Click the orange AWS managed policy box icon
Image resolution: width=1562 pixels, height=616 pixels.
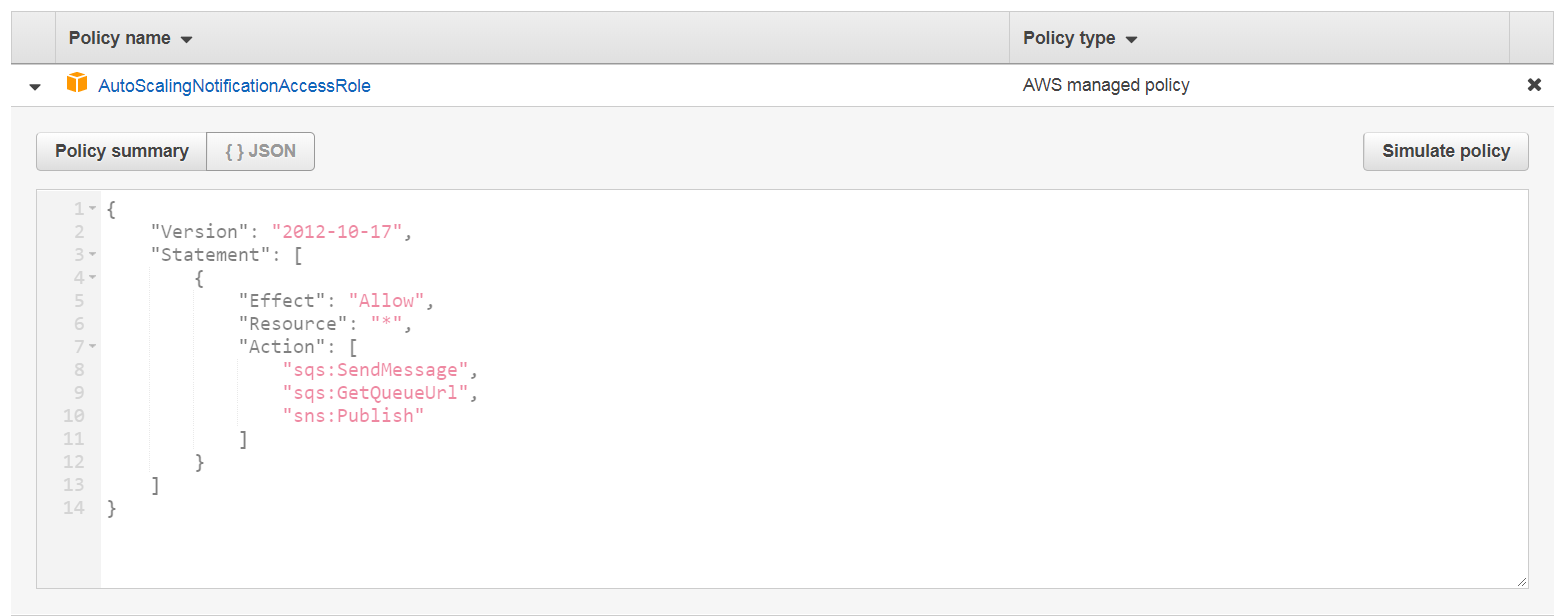click(x=77, y=84)
